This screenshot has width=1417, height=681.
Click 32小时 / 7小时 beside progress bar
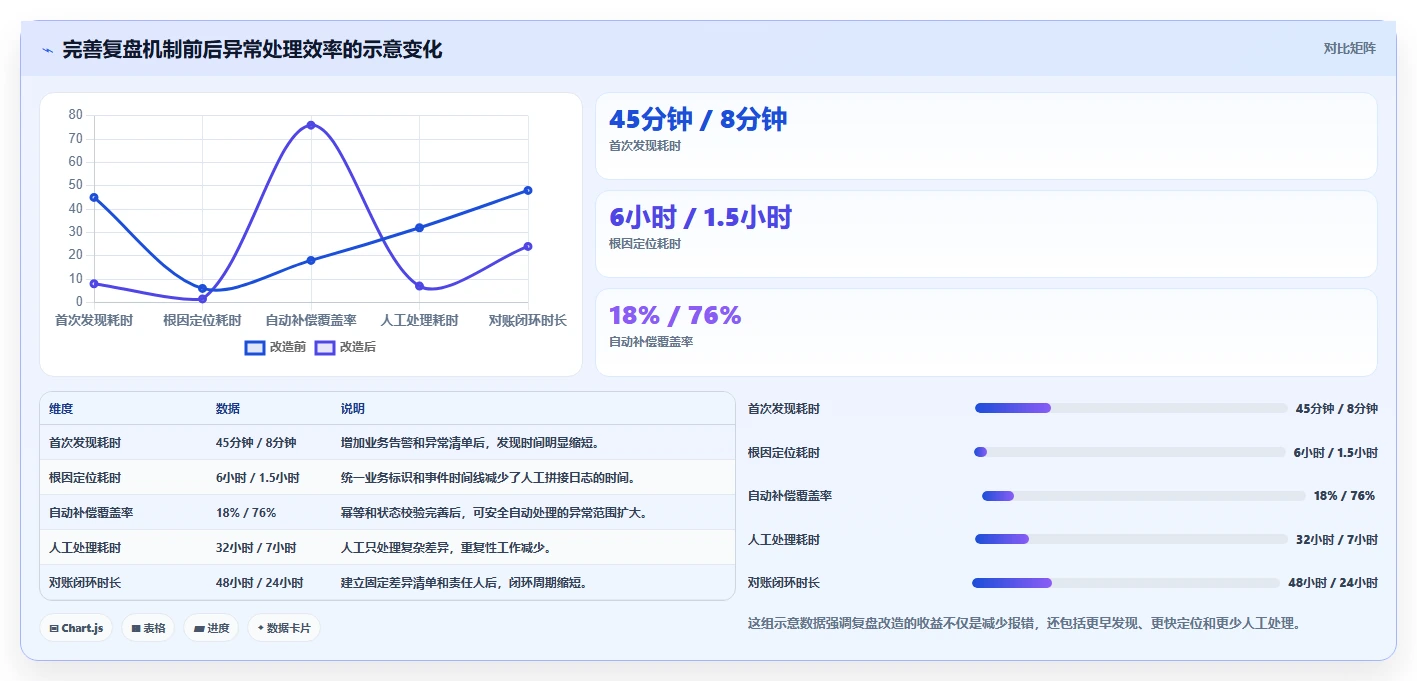tap(1337, 540)
